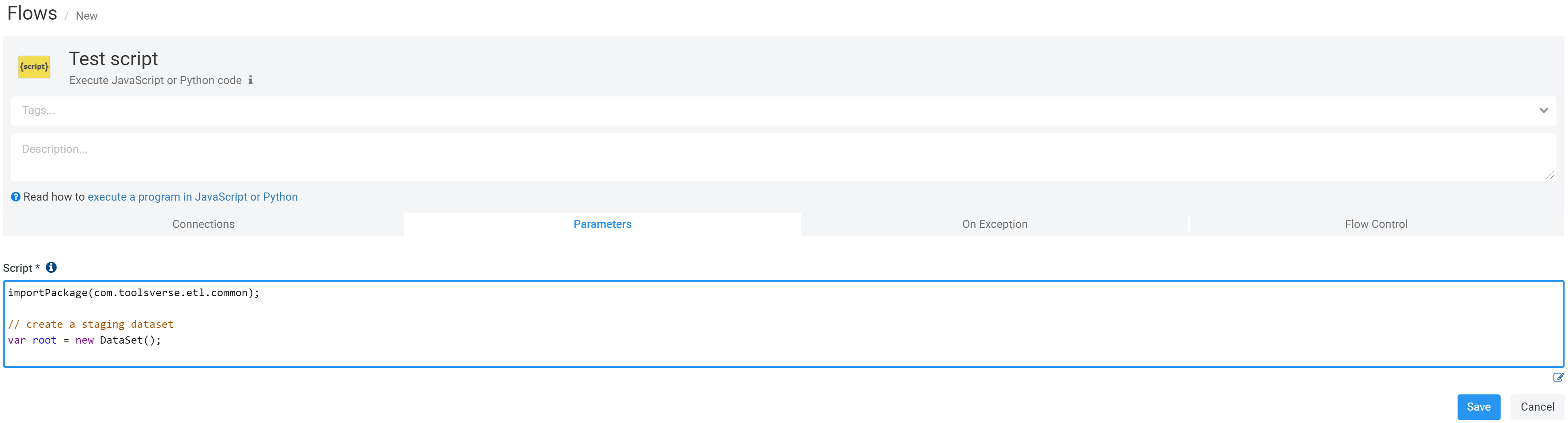Open the On Exception tab
This screenshot has height=423, width=1568.
(994, 224)
